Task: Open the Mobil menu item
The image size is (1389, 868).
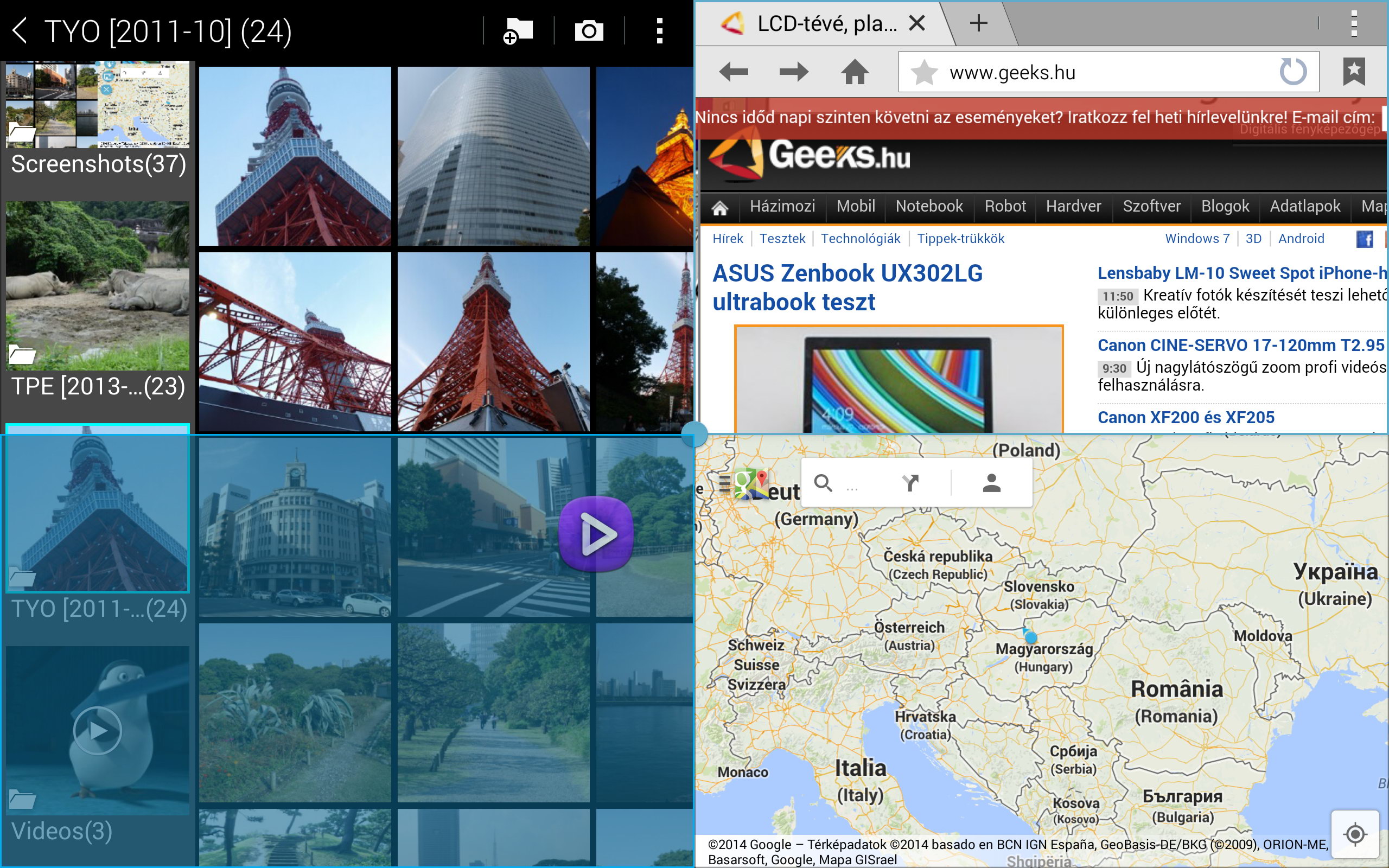Action: pyautogui.click(x=856, y=206)
